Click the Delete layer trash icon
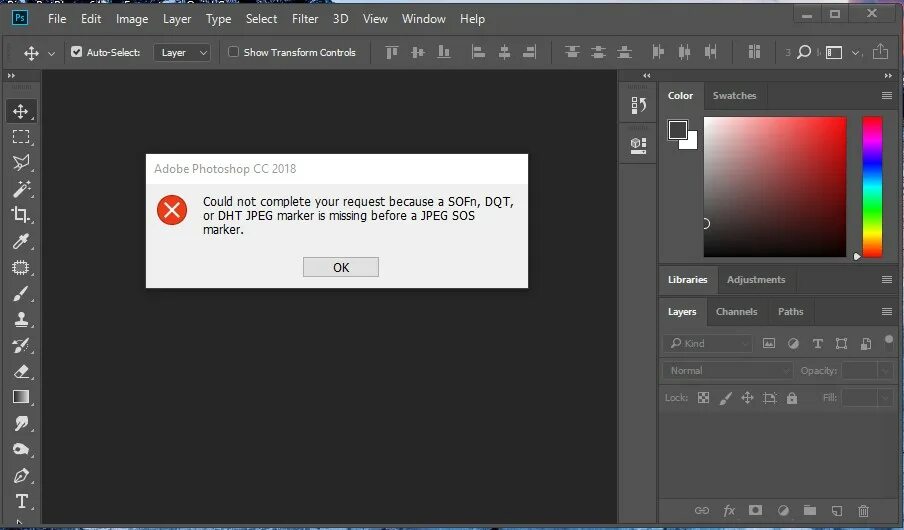The image size is (904, 530). 863,510
